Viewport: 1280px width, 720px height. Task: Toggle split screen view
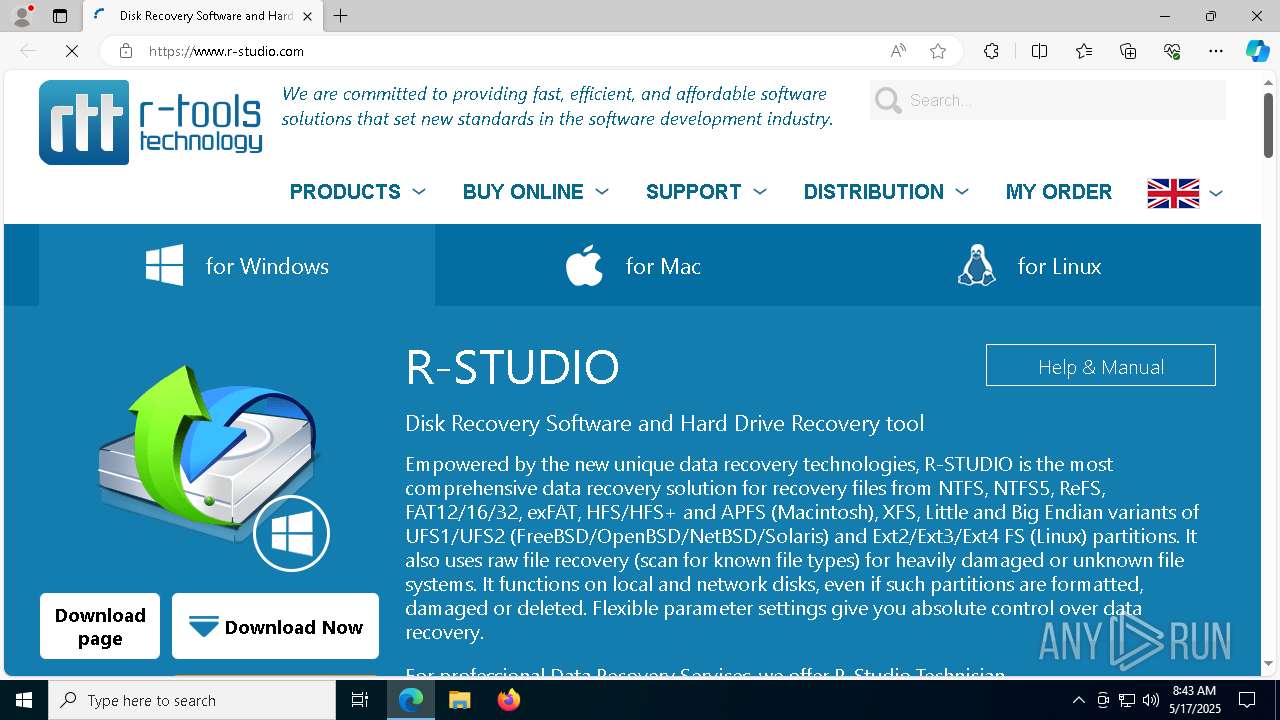(1039, 51)
